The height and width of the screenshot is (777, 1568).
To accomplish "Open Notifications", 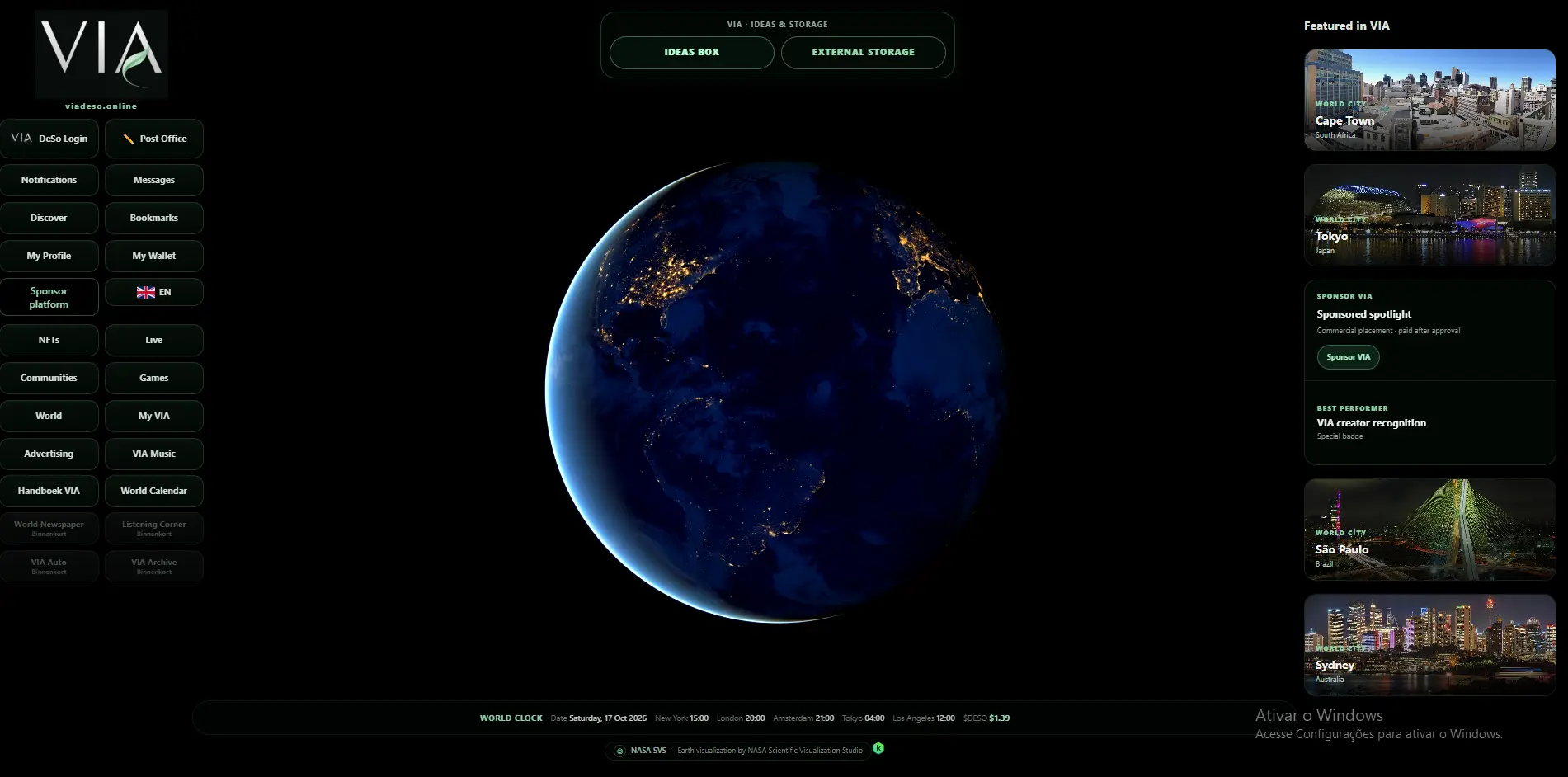I will pyautogui.click(x=49, y=180).
